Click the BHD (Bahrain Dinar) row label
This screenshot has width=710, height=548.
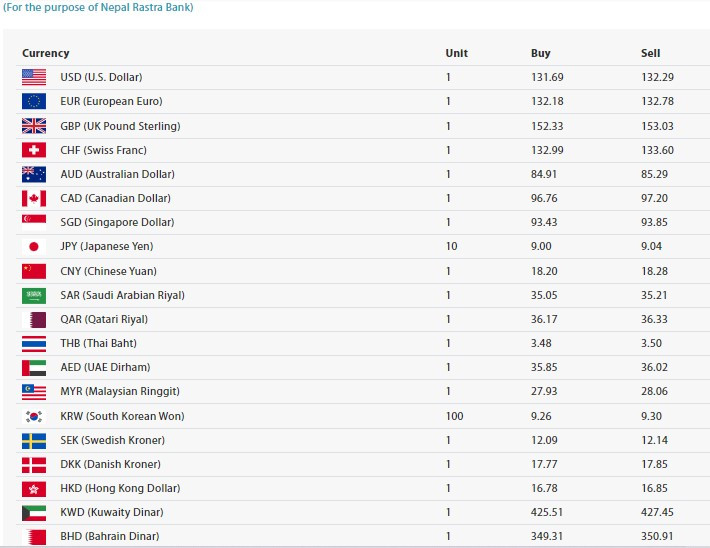point(110,536)
